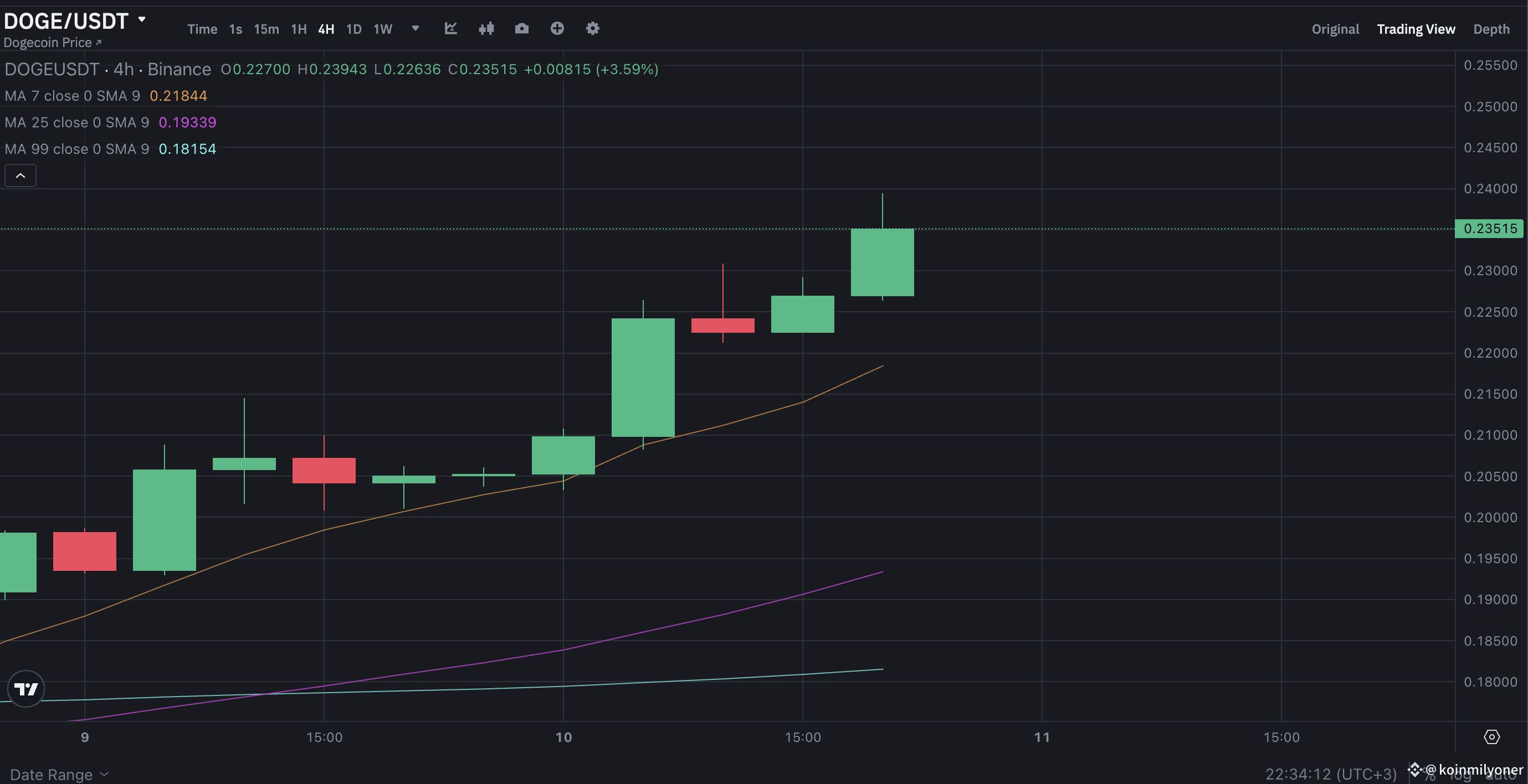Switch to the Original chart tab
The height and width of the screenshot is (784, 1528).
tap(1335, 28)
